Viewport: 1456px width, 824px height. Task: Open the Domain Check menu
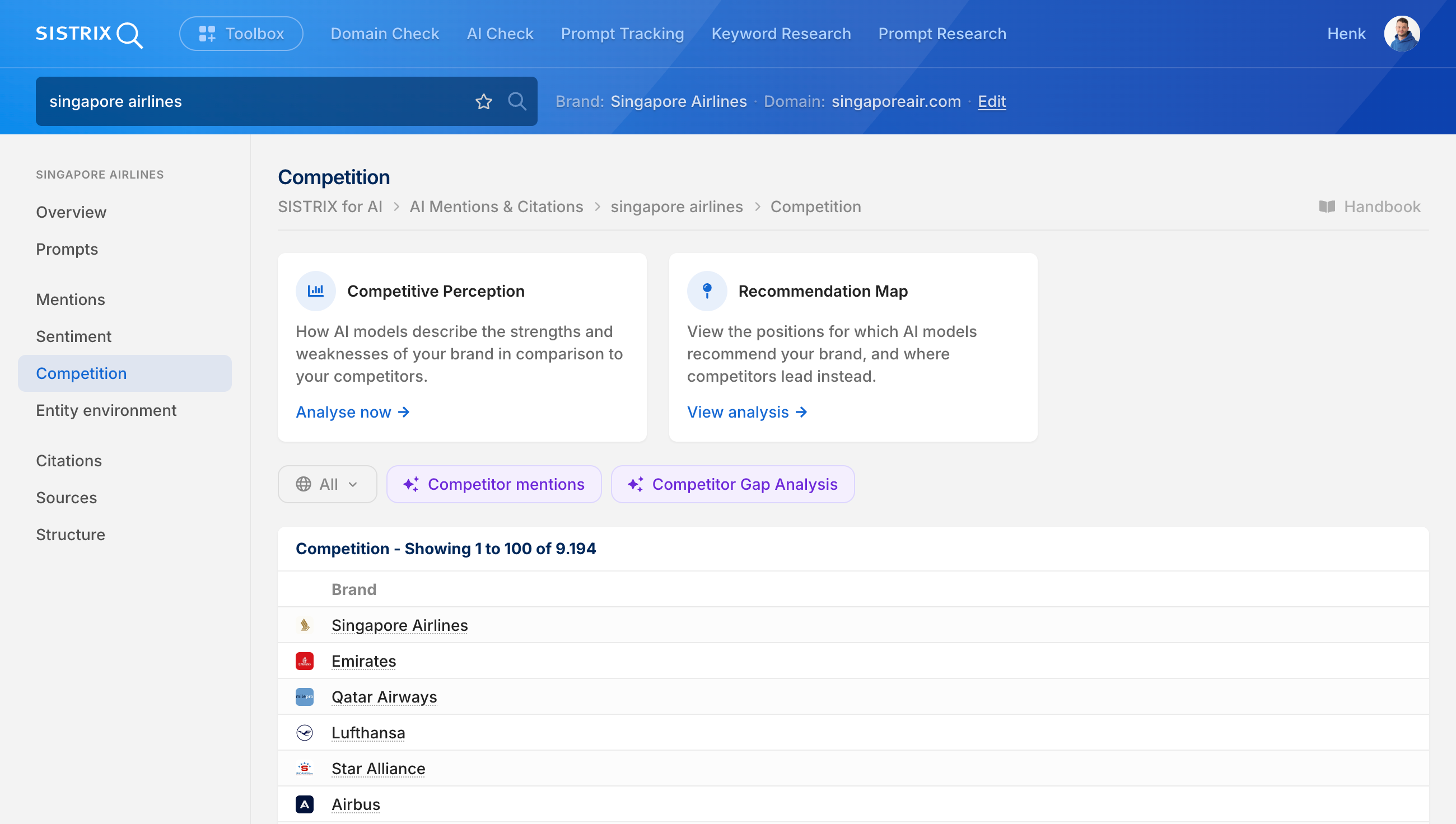[x=385, y=34]
